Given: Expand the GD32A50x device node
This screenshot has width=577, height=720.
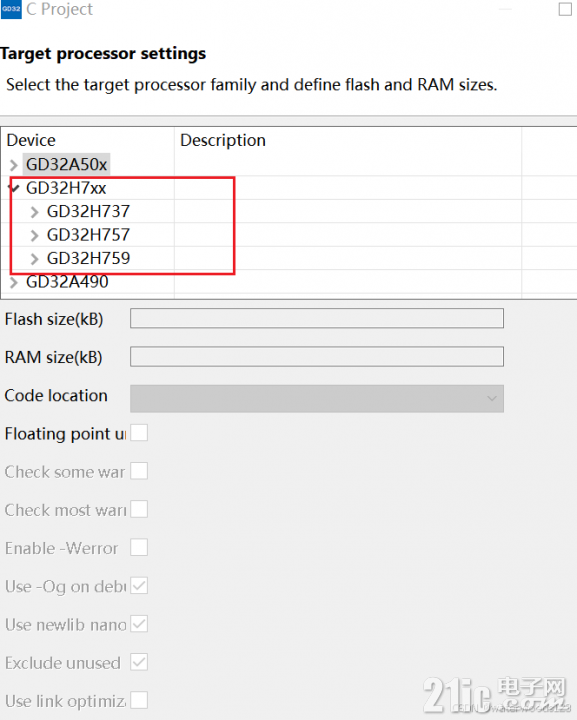Looking at the screenshot, I should pyautogui.click(x=14, y=165).
